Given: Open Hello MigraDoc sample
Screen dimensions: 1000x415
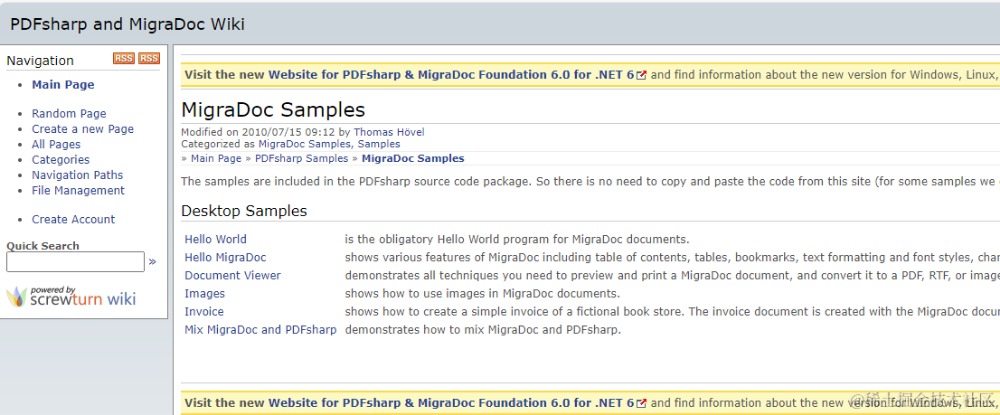Looking at the screenshot, I should [225, 258].
